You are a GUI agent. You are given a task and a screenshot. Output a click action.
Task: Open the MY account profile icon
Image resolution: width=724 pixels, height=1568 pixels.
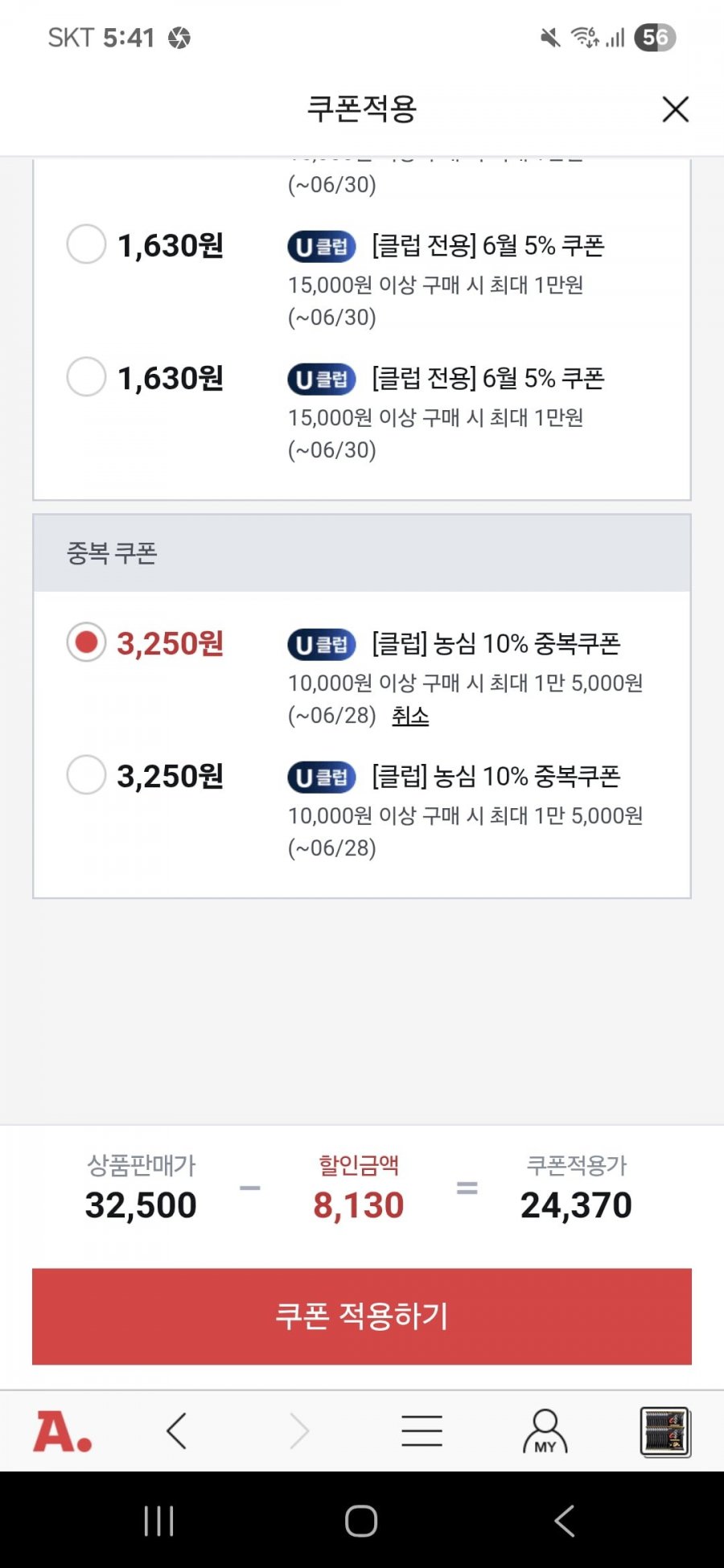point(545,1431)
